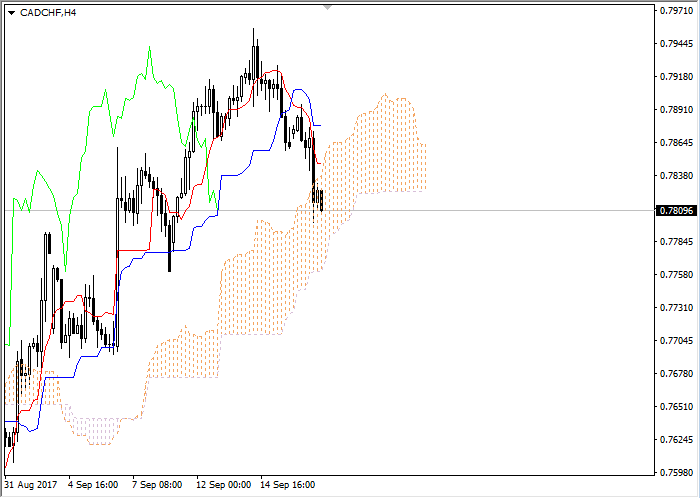Click the 7 Sep 08:00 time label
Screen dimensions: 700x498
tap(157, 485)
